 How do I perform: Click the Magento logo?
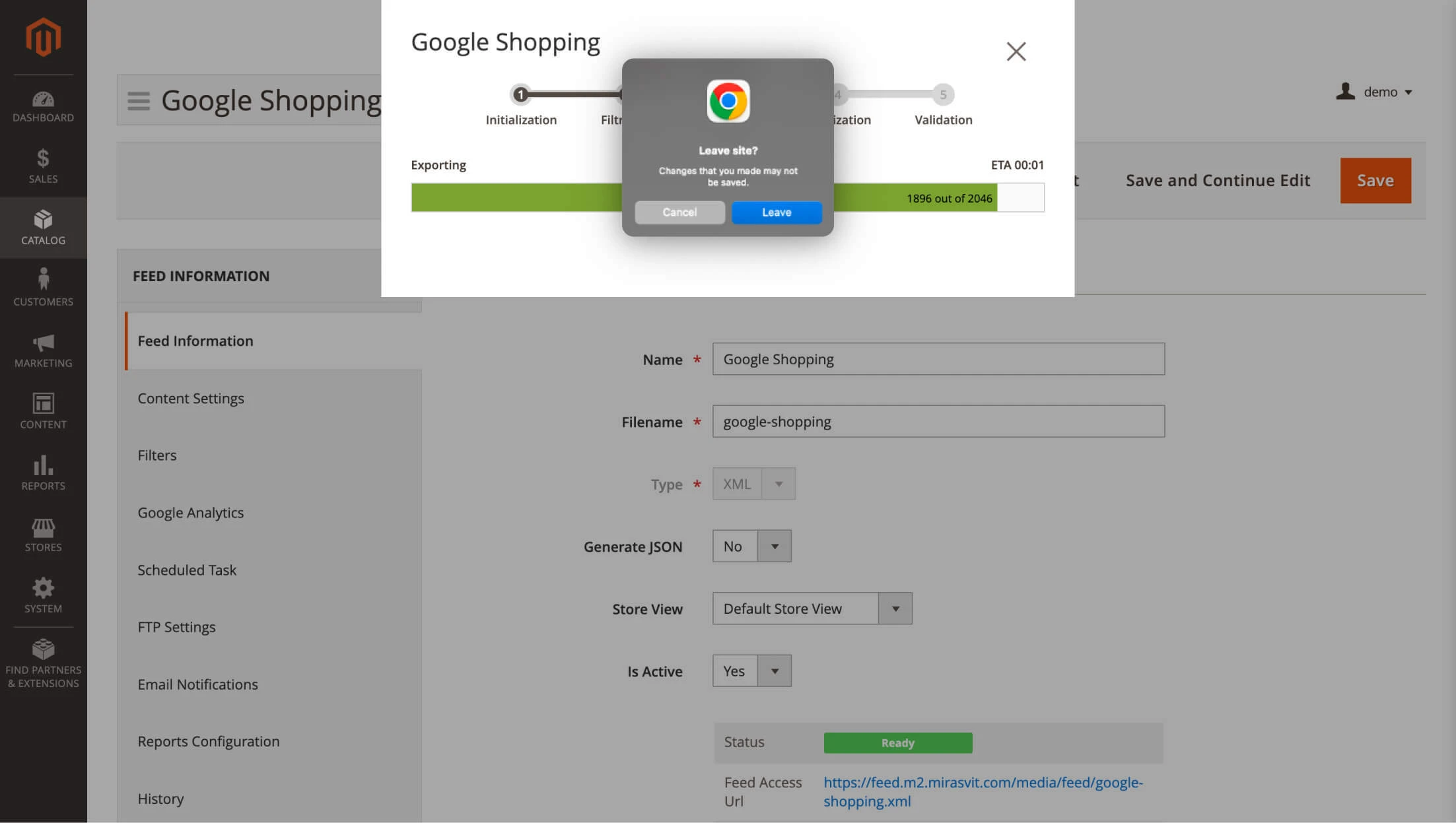coord(42,36)
